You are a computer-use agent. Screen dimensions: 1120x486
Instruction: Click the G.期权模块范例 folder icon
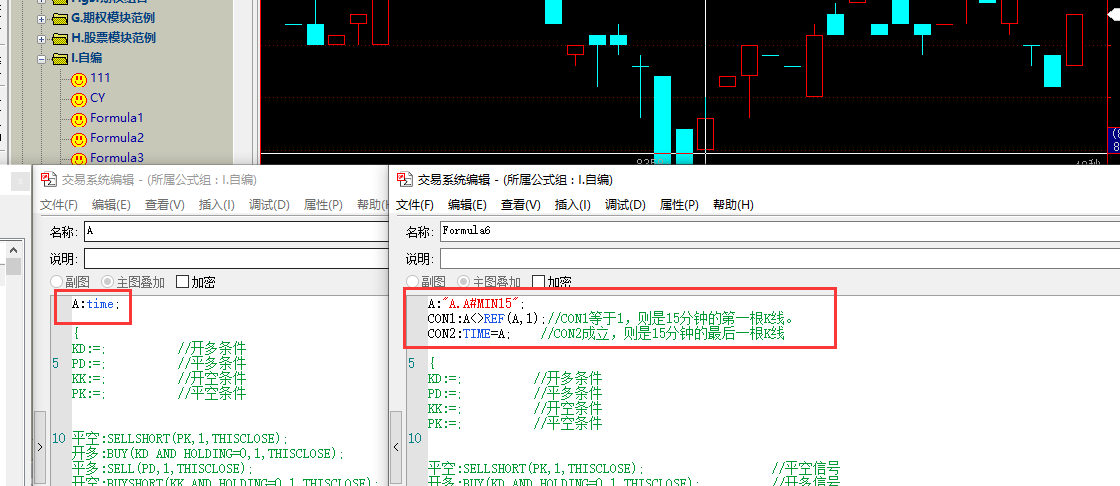[60, 19]
